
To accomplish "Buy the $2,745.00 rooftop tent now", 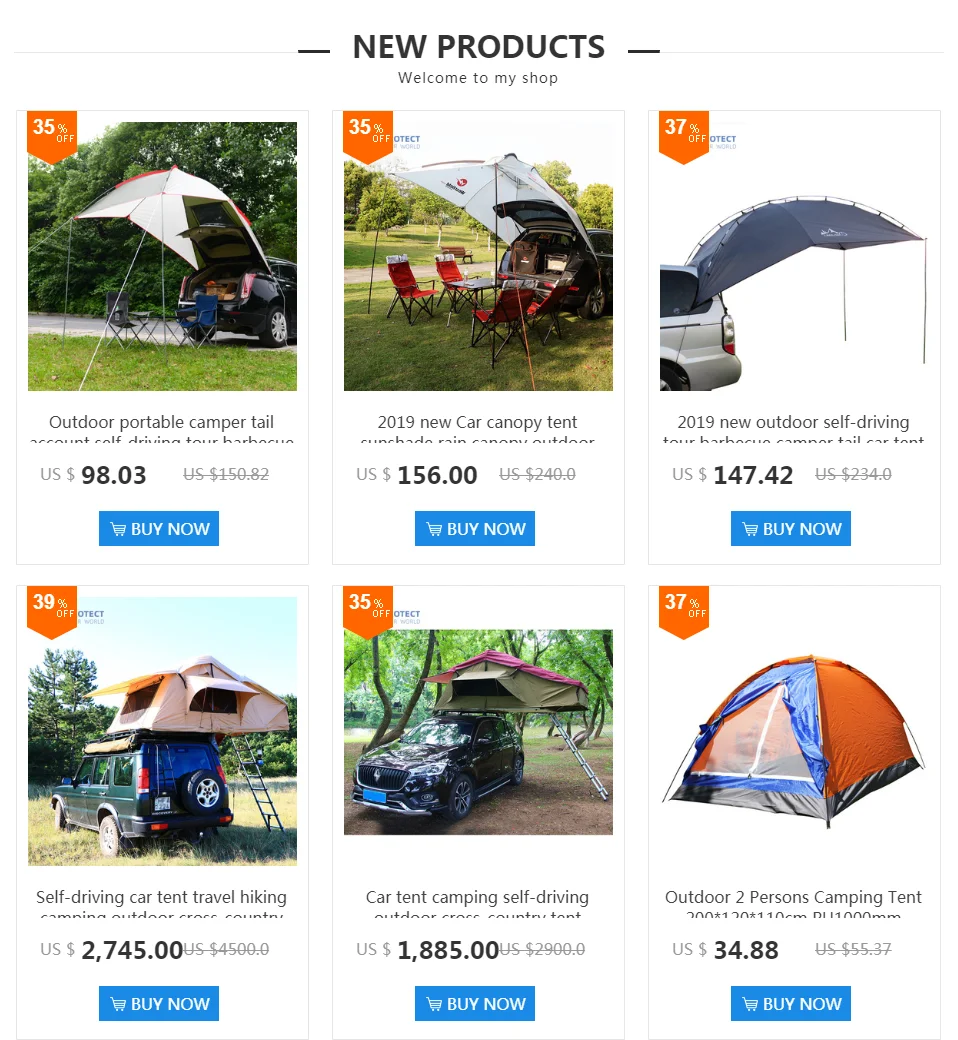I will (159, 1004).
